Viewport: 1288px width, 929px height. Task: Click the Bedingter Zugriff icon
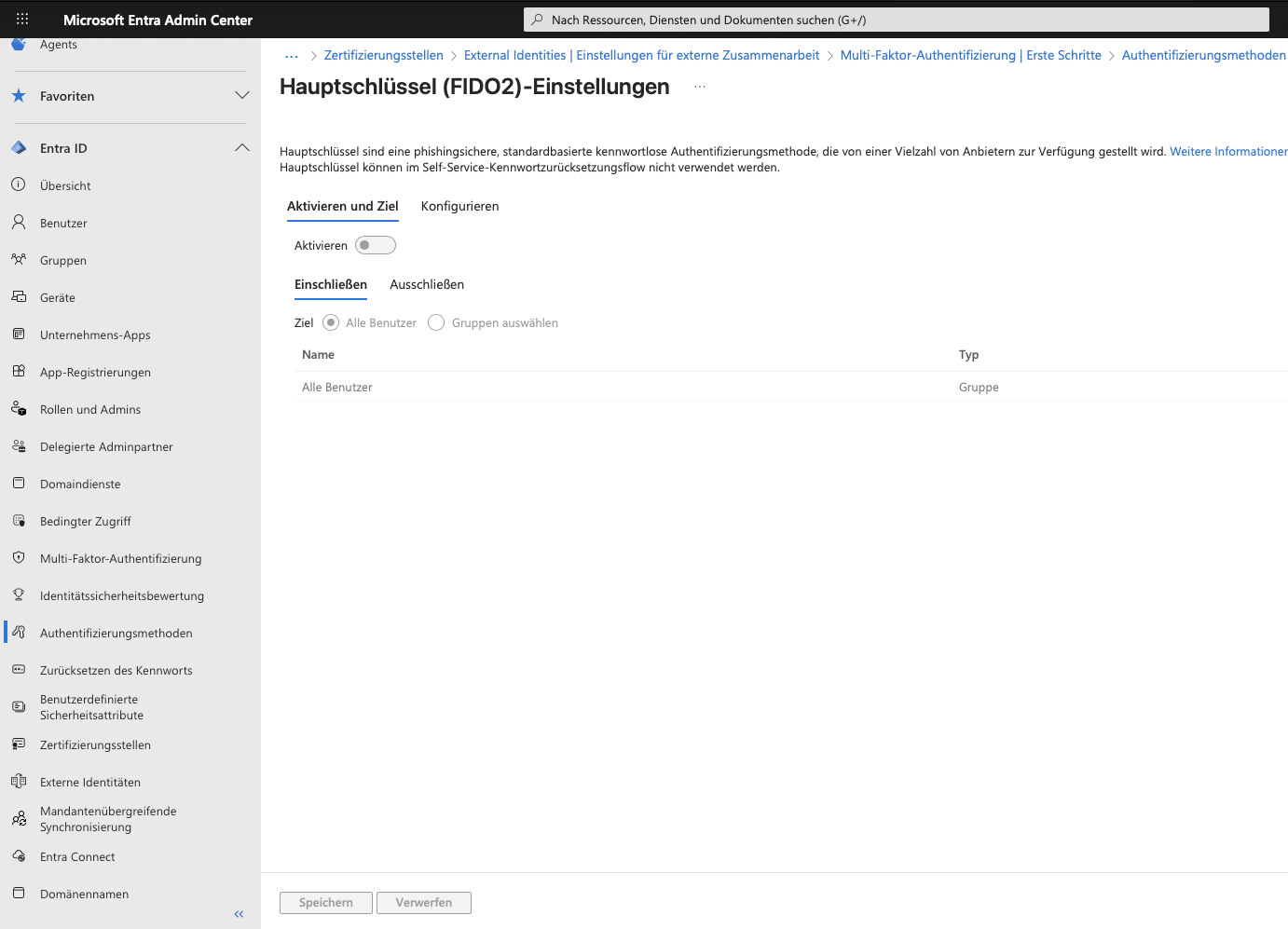(19, 521)
